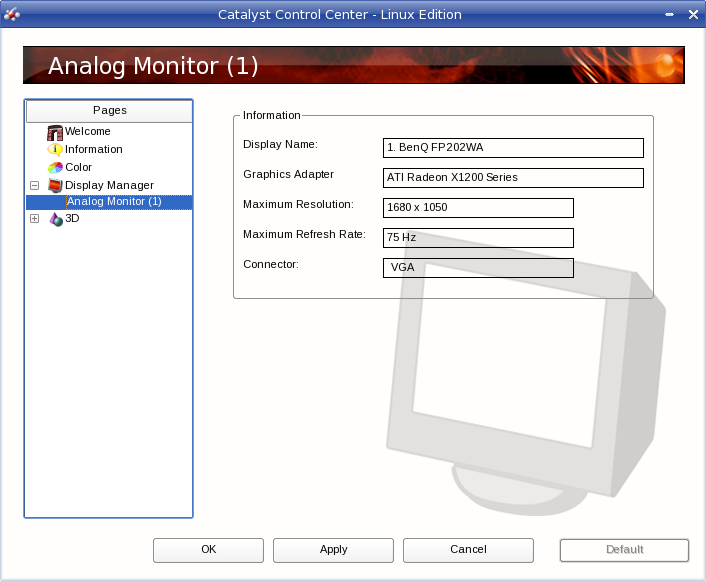Image resolution: width=706 pixels, height=581 pixels.
Task: Click the Cancel button
Action: [x=468, y=550]
